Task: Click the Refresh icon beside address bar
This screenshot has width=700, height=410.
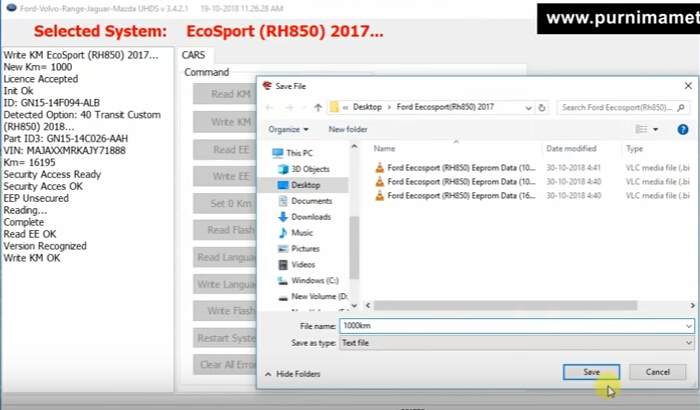Action: click(x=542, y=108)
